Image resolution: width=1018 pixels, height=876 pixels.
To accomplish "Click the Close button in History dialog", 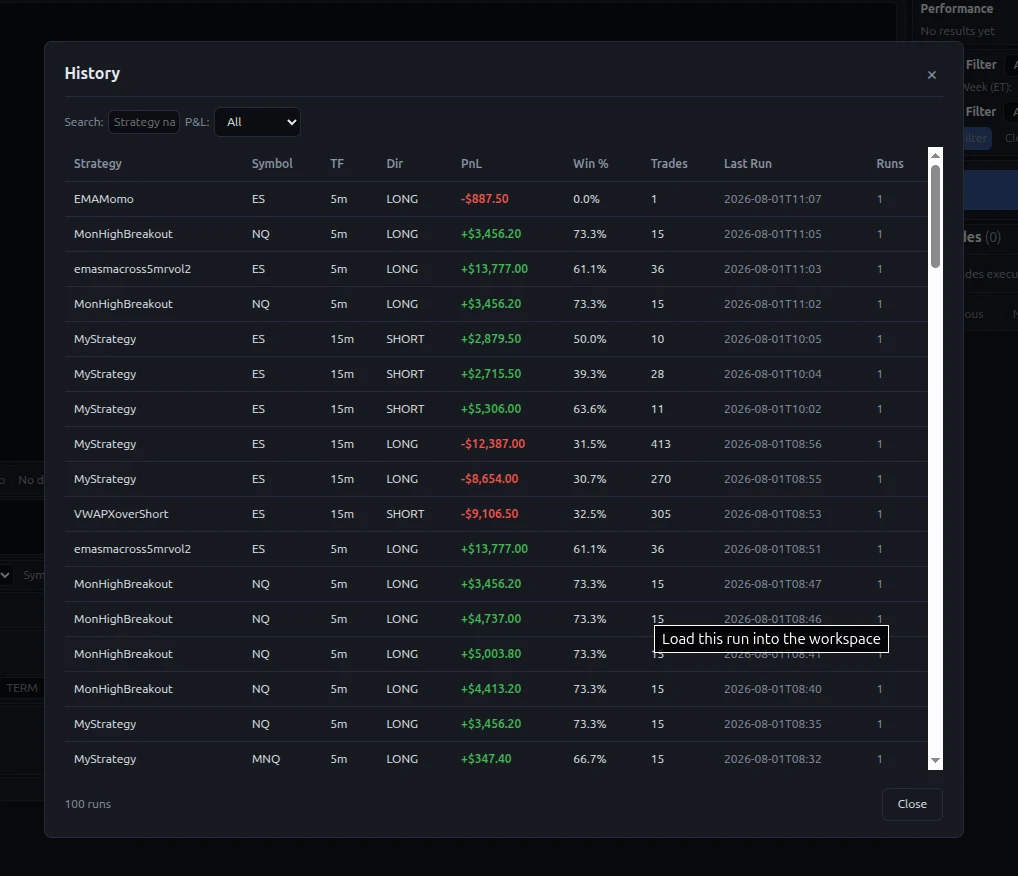I will pos(912,804).
